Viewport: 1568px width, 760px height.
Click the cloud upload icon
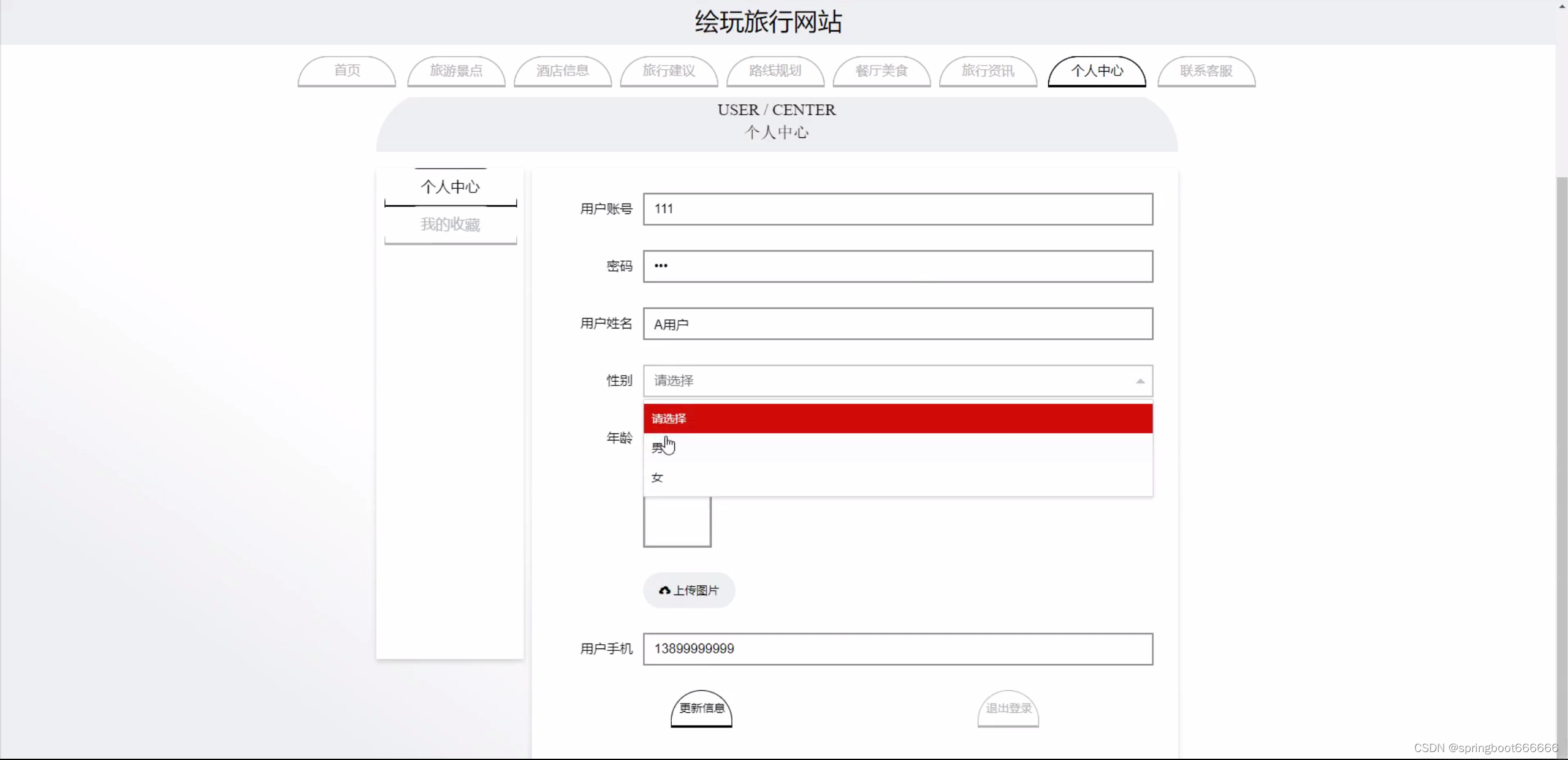coord(664,590)
